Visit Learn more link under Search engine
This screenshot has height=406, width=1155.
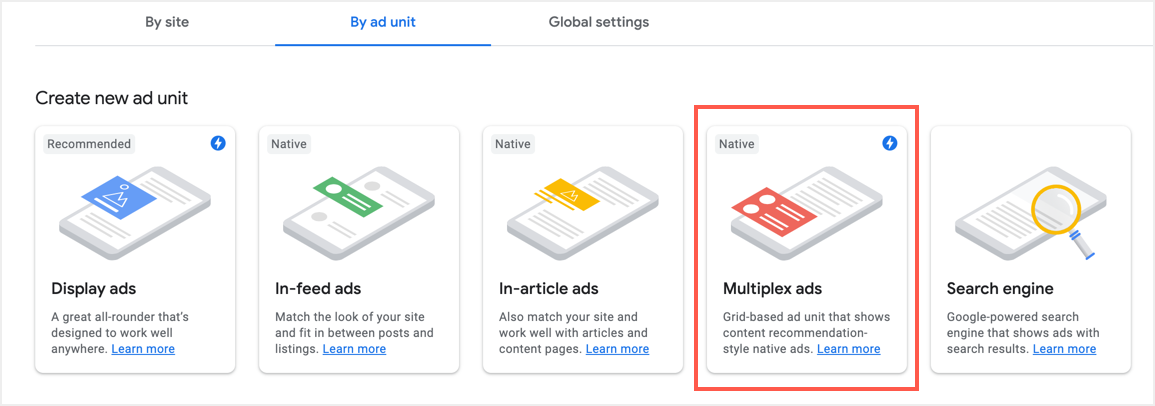pyautogui.click(x=1064, y=349)
